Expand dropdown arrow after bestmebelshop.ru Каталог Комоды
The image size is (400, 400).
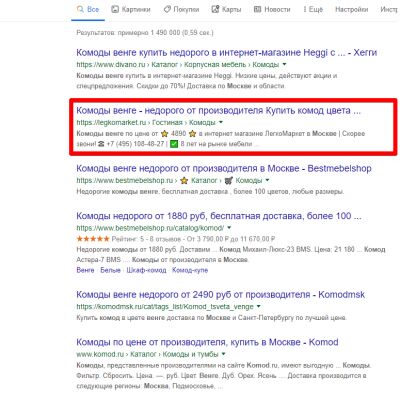[x=267, y=180]
